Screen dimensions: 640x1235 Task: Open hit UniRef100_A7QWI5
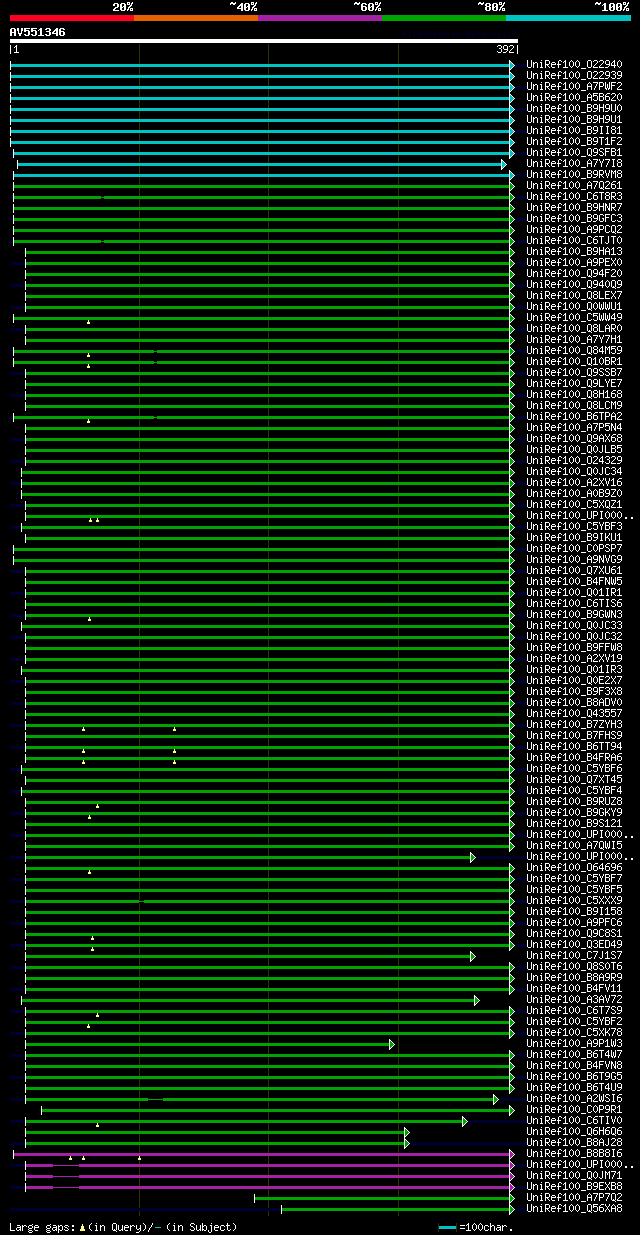[x=574, y=846]
